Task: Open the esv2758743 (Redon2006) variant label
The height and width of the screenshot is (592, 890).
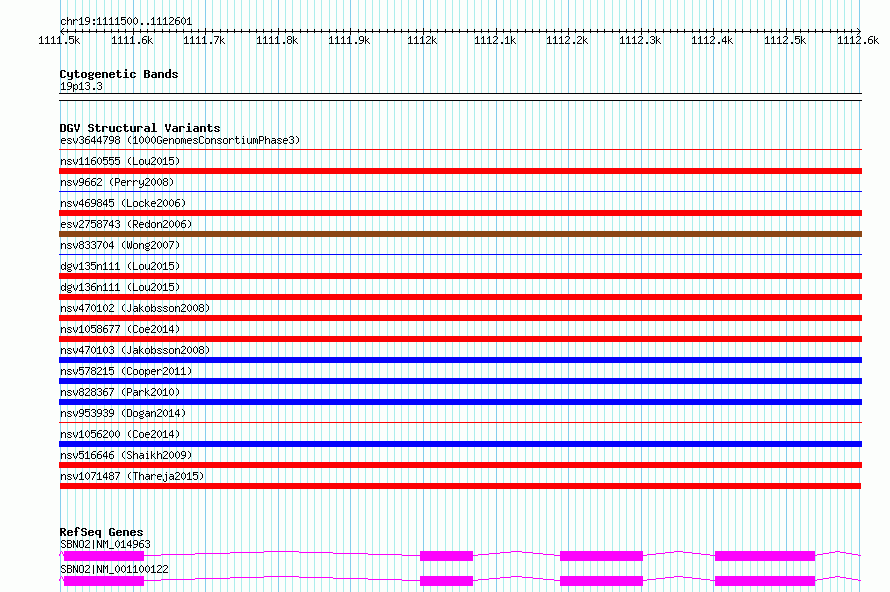Action: click(x=126, y=224)
